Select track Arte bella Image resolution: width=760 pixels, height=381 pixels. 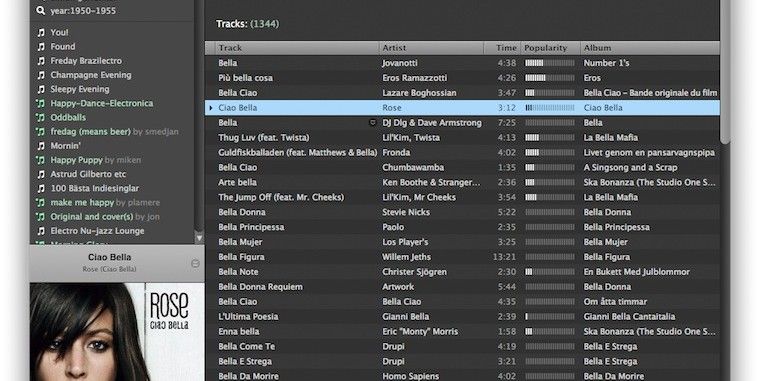238,183
